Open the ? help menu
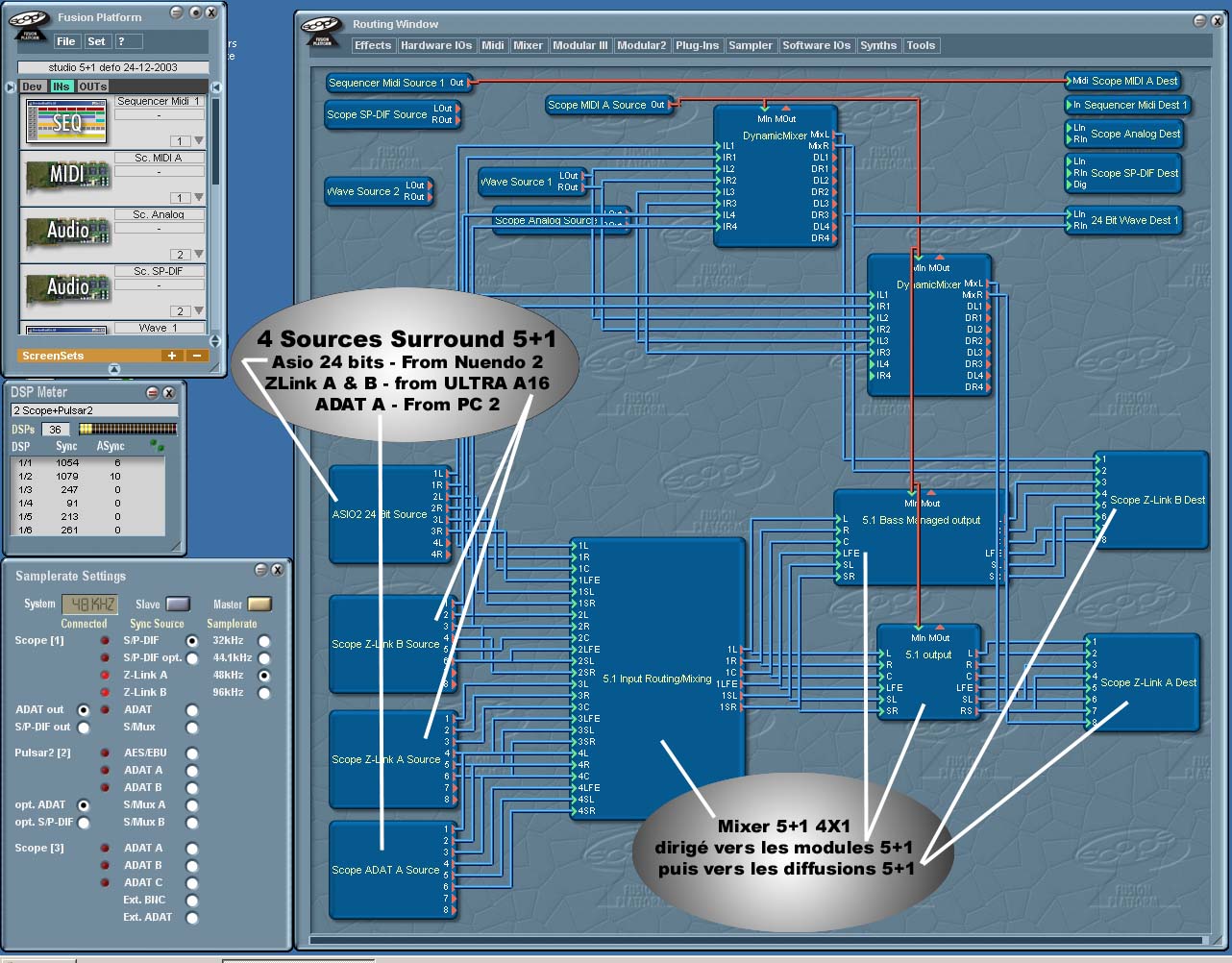 point(128,41)
